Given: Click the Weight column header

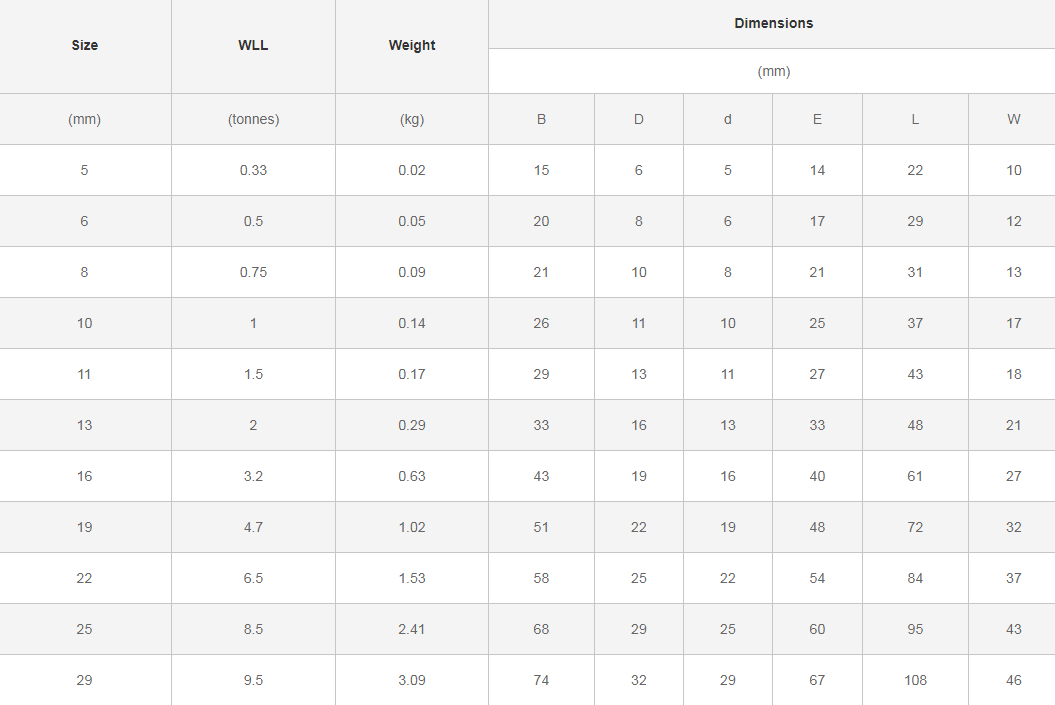Looking at the screenshot, I should (412, 45).
